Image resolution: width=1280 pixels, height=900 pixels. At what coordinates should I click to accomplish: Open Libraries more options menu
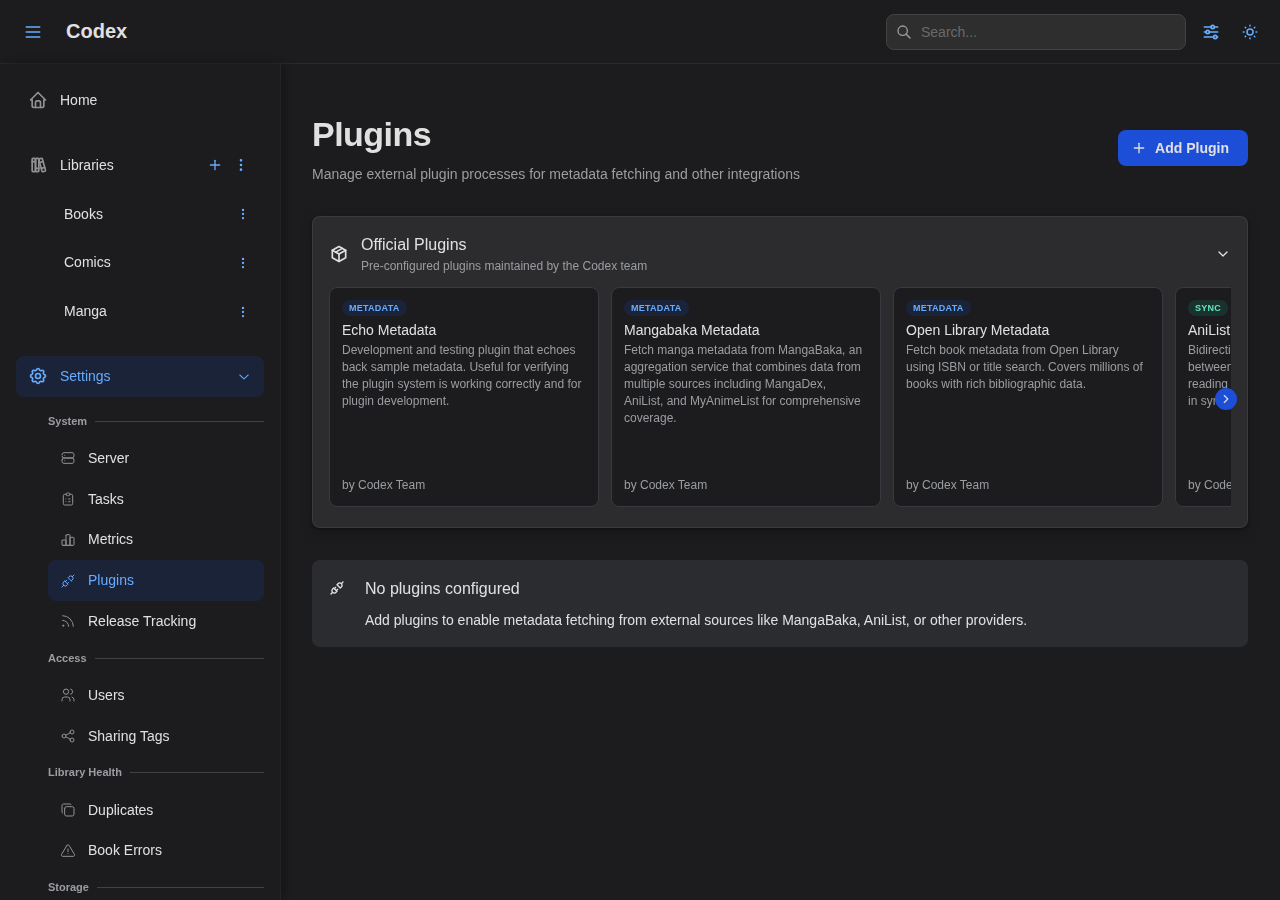click(241, 165)
